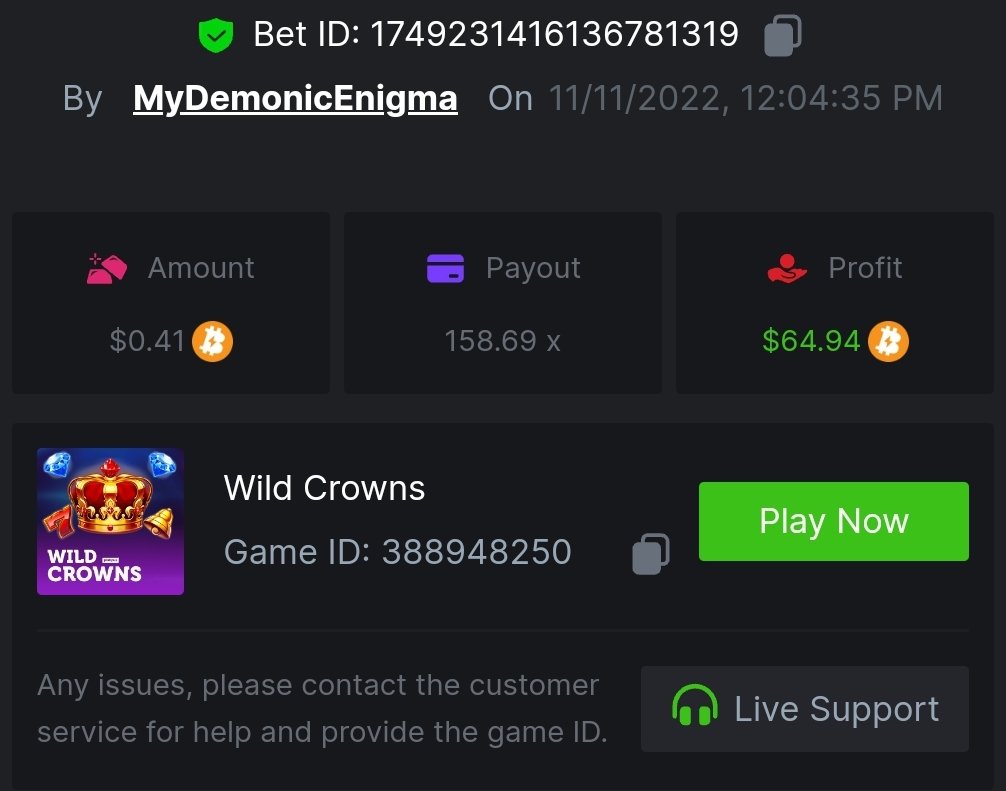
Task: Click the Bitcoin icon beside $0.41
Action: pos(212,342)
